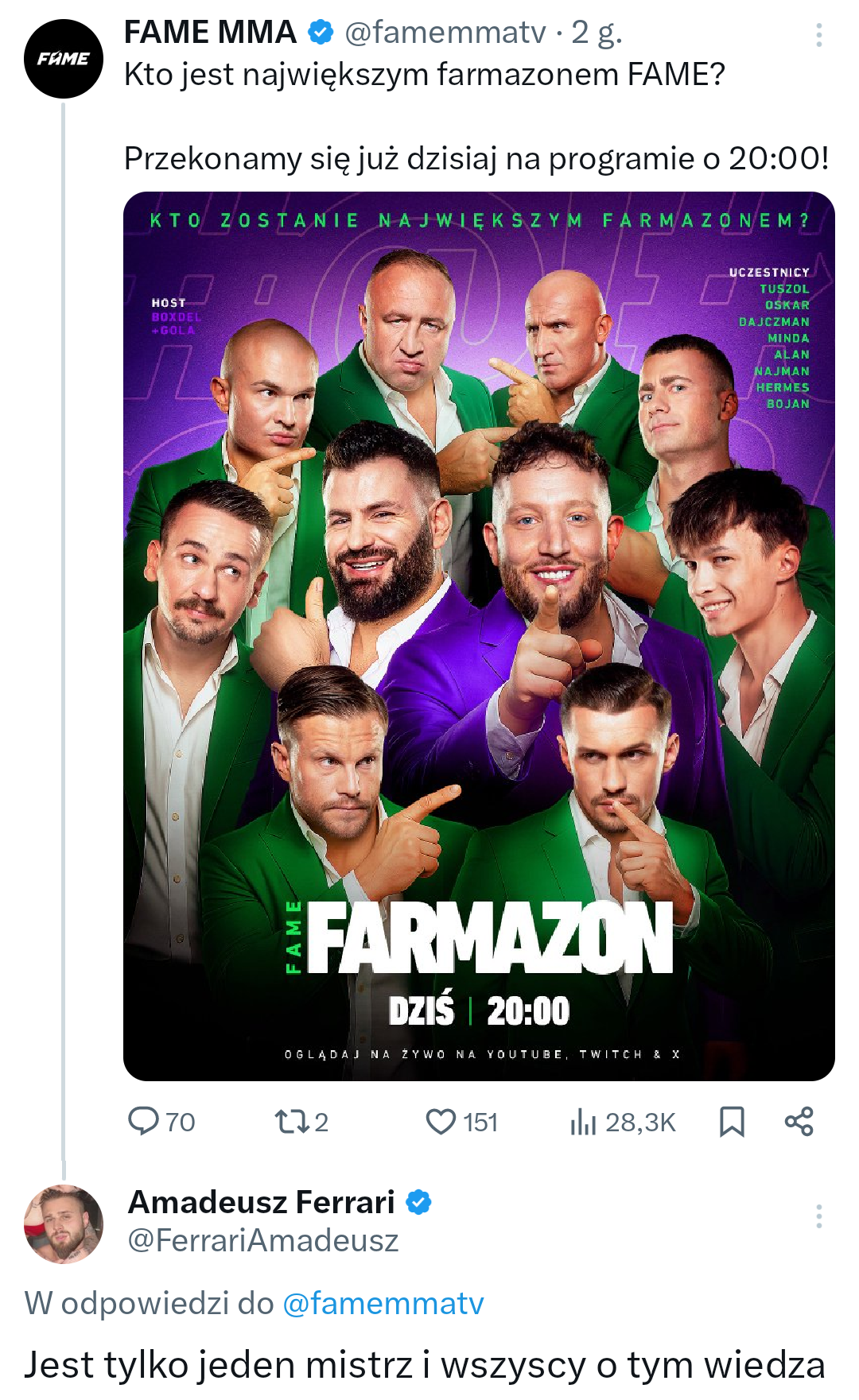Click the reply comment bubble icon

click(x=144, y=1121)
